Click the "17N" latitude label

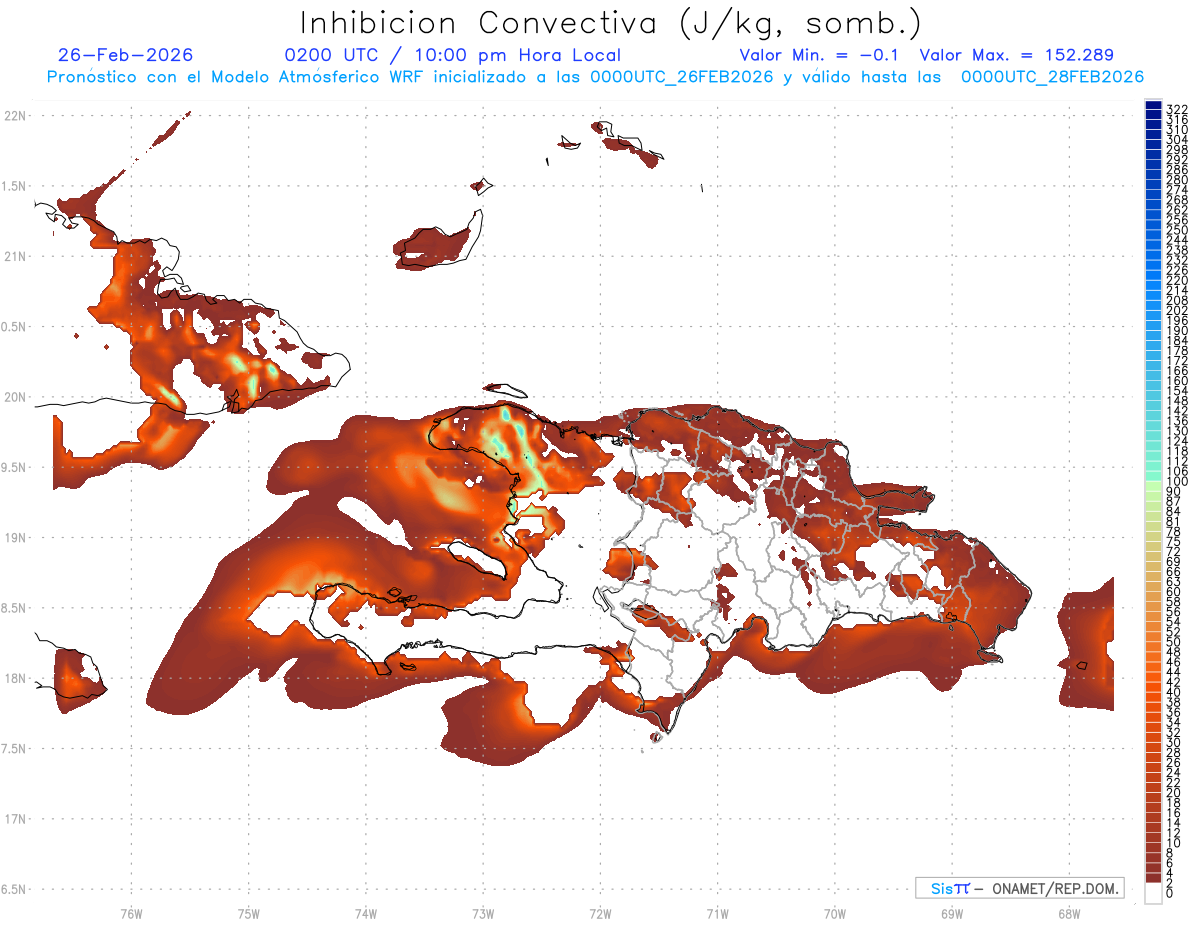tap(14, 820)
